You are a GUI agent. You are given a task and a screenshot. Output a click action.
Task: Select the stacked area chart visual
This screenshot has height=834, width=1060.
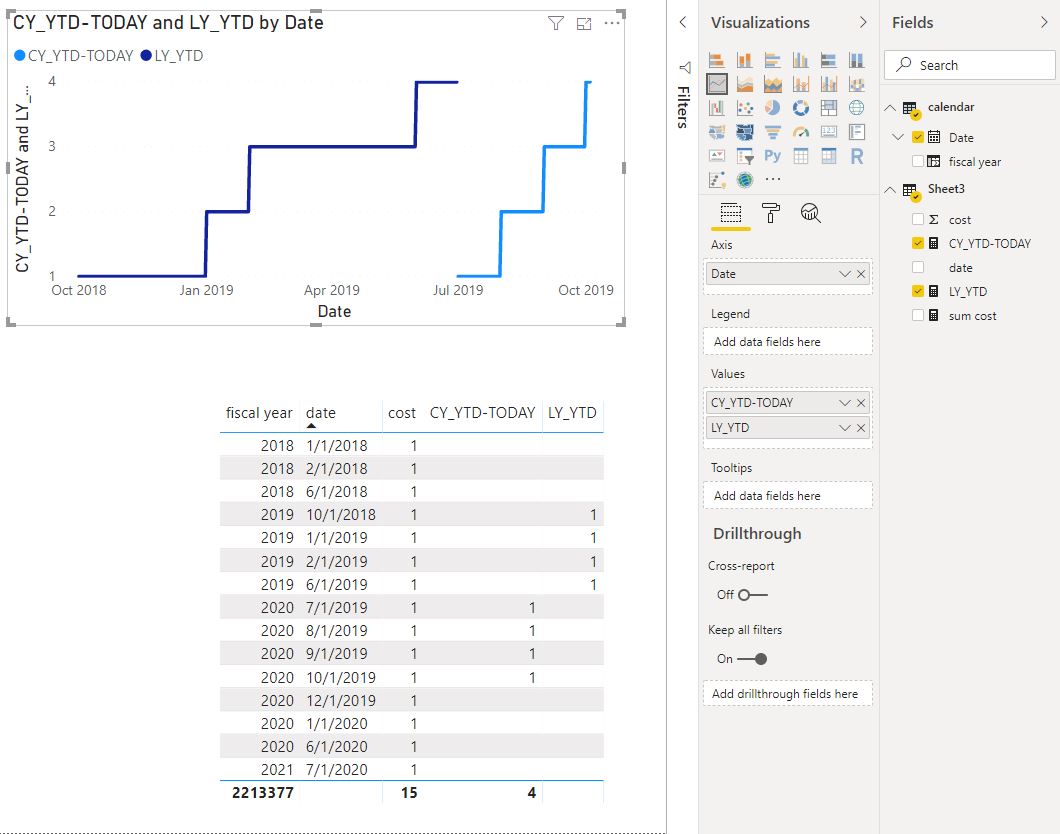pyautogui.click(x=773, y=84)
